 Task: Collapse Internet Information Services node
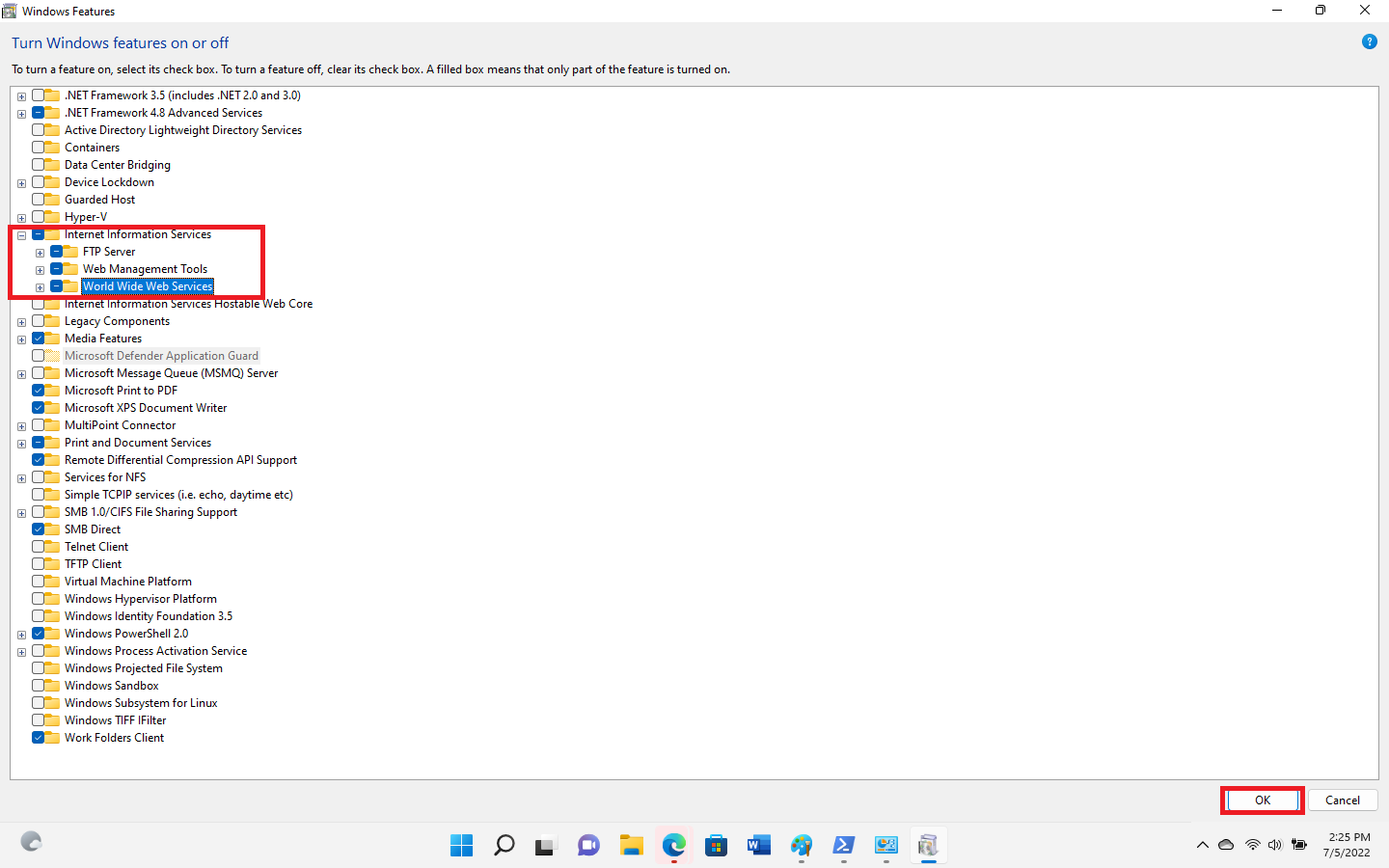coord(21,235)
